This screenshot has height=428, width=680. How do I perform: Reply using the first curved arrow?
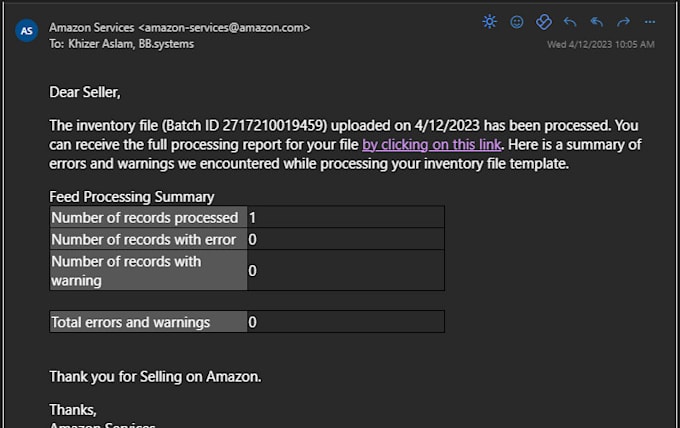[570, 22]
